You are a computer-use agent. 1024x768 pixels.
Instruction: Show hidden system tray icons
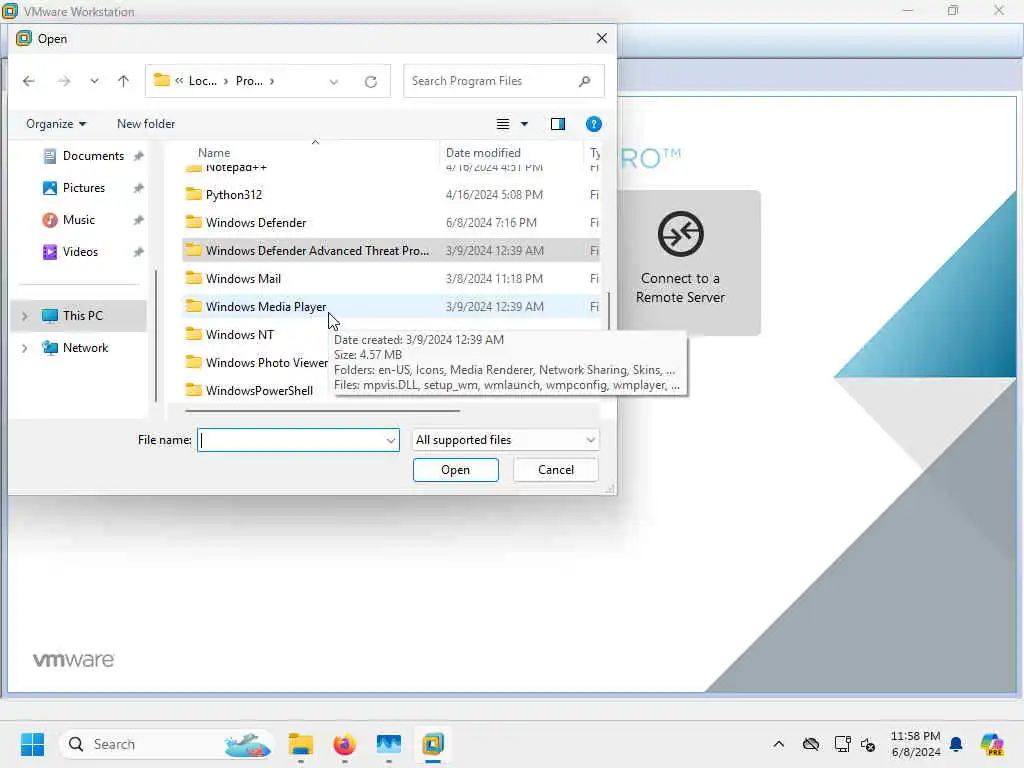[x=778, y=744]
